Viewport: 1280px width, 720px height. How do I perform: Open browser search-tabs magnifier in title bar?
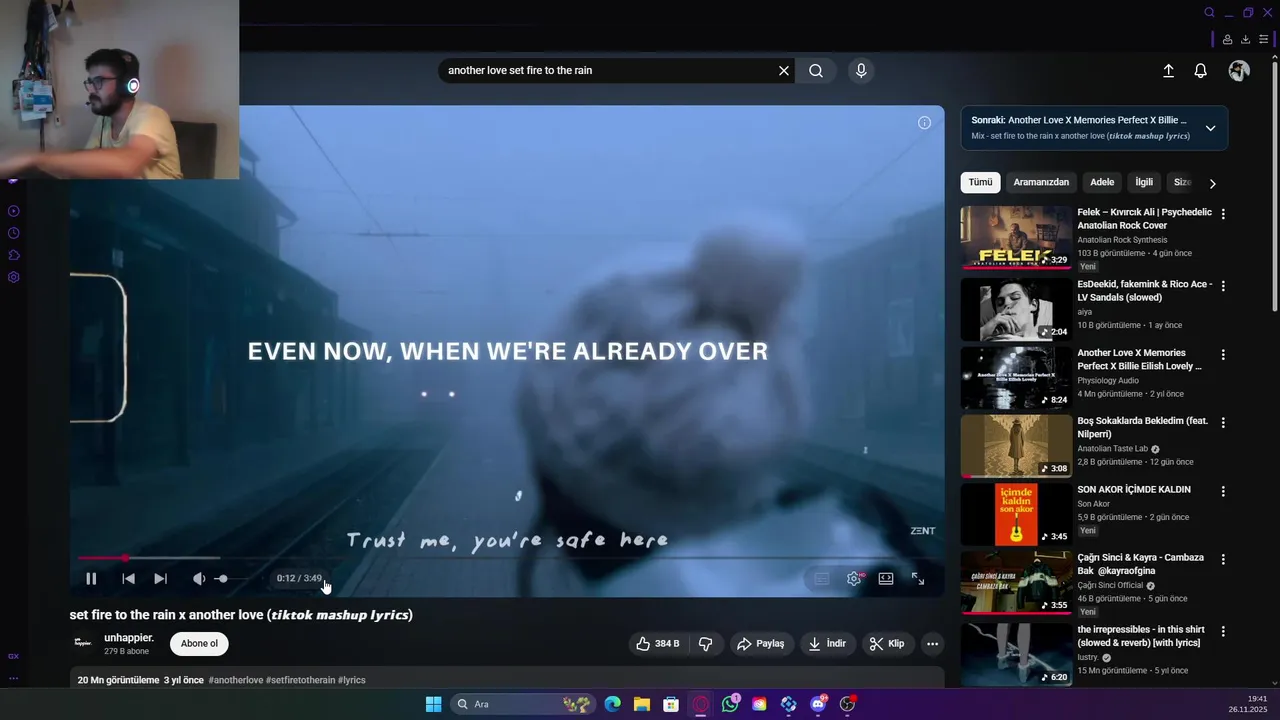point(1209,13)
